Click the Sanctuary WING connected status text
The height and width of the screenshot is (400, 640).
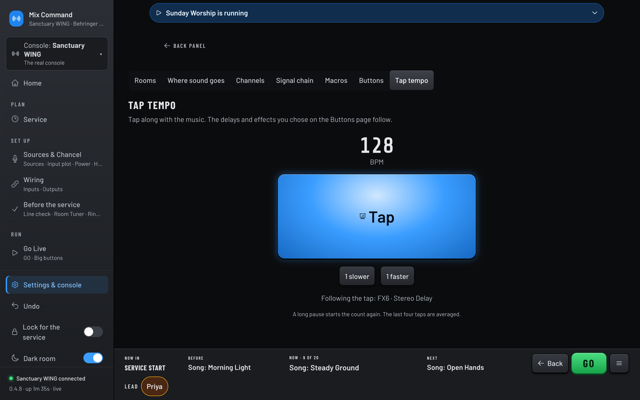pyautogui.click(x=51, y=378)
